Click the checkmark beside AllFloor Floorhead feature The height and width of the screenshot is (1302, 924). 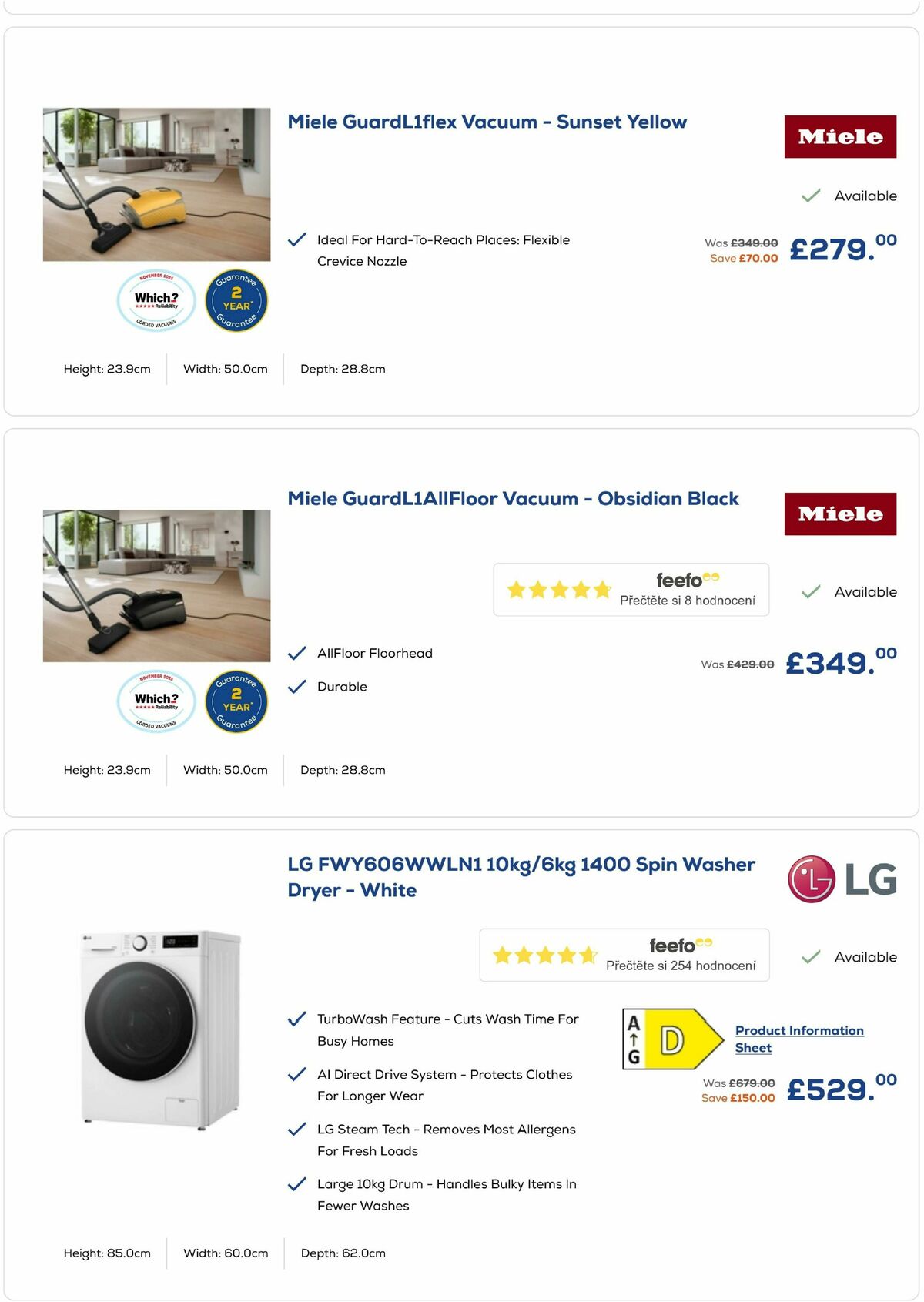click(x=297, y=653)
